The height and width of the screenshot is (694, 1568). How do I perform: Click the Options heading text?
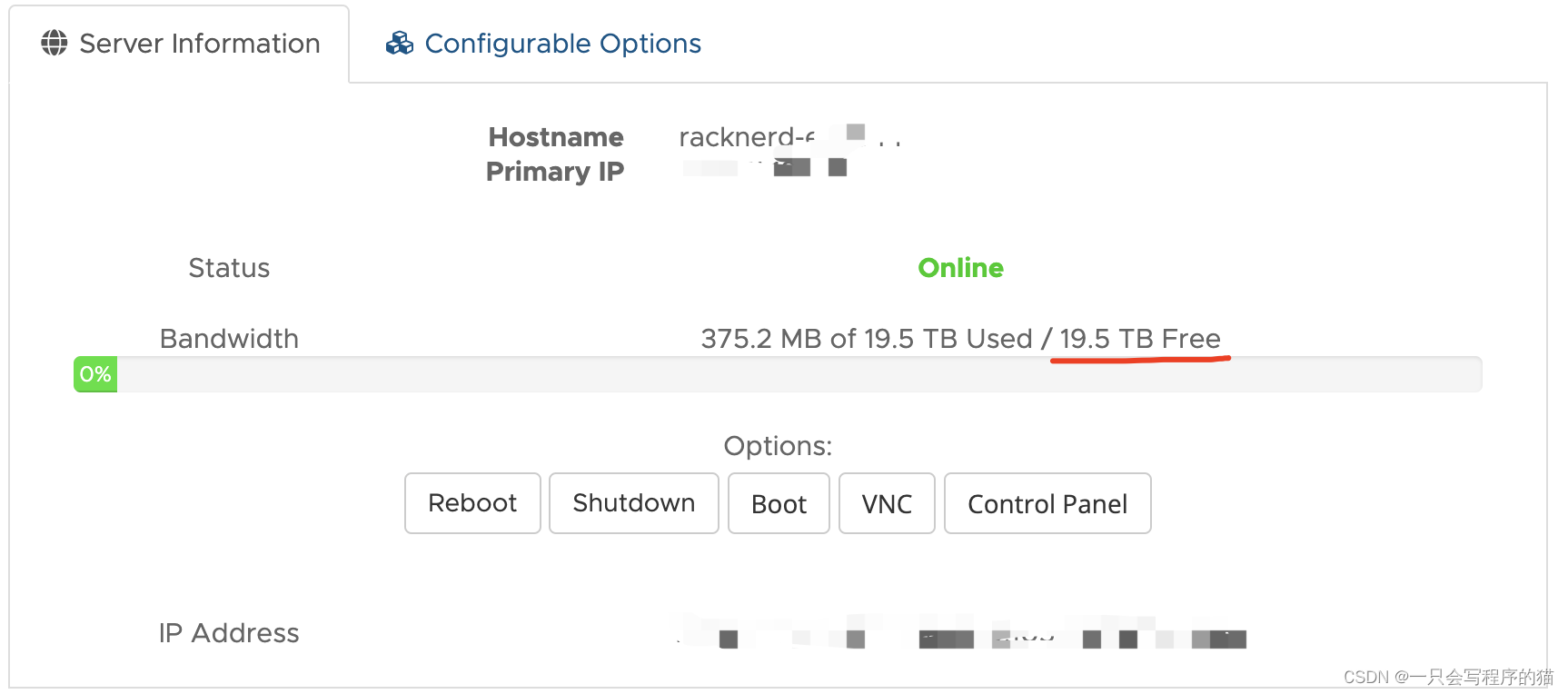pyautogui.click(x=778, y=446)
